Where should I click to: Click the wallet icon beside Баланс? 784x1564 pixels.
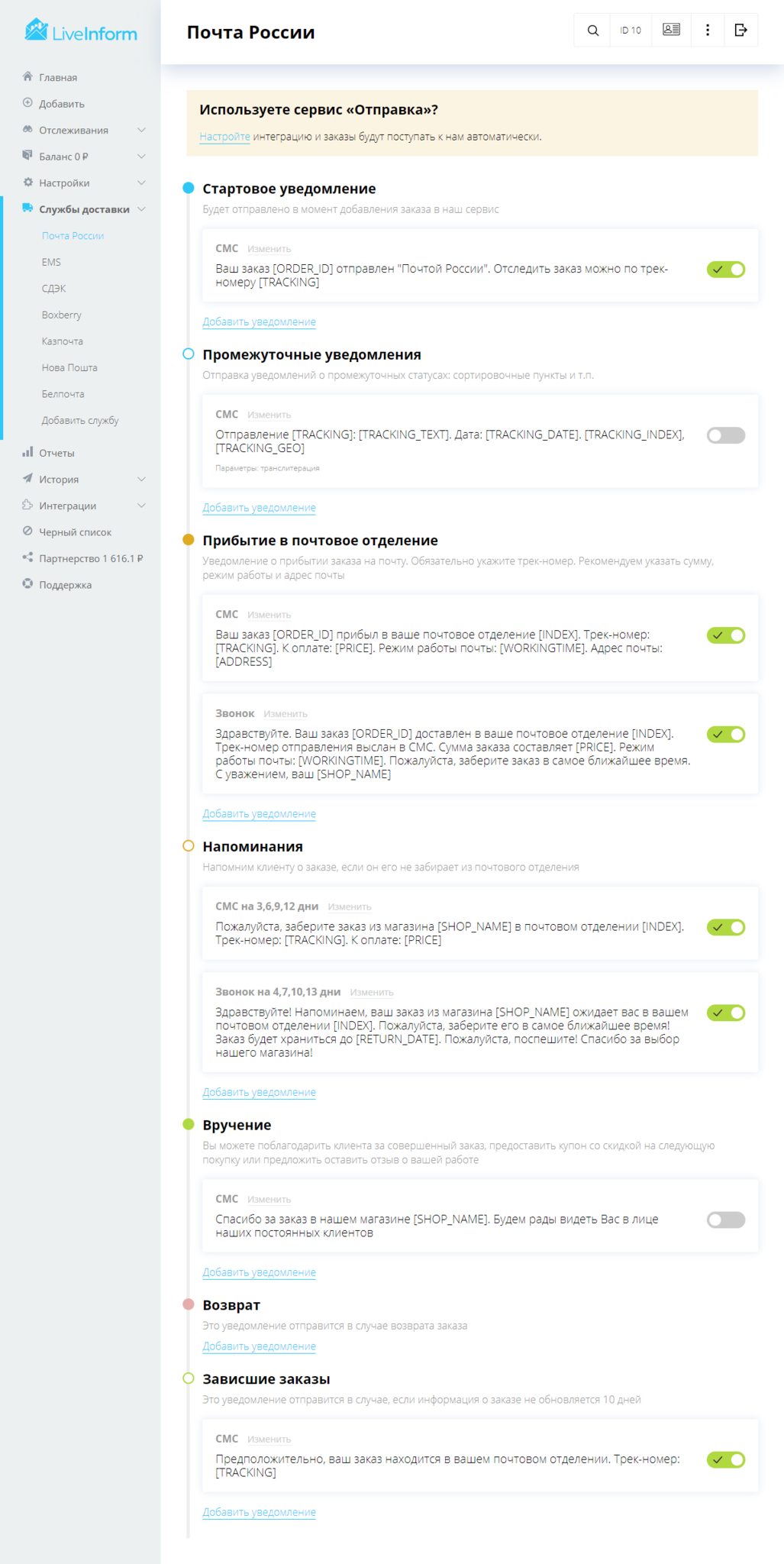[x=27, y=156]
